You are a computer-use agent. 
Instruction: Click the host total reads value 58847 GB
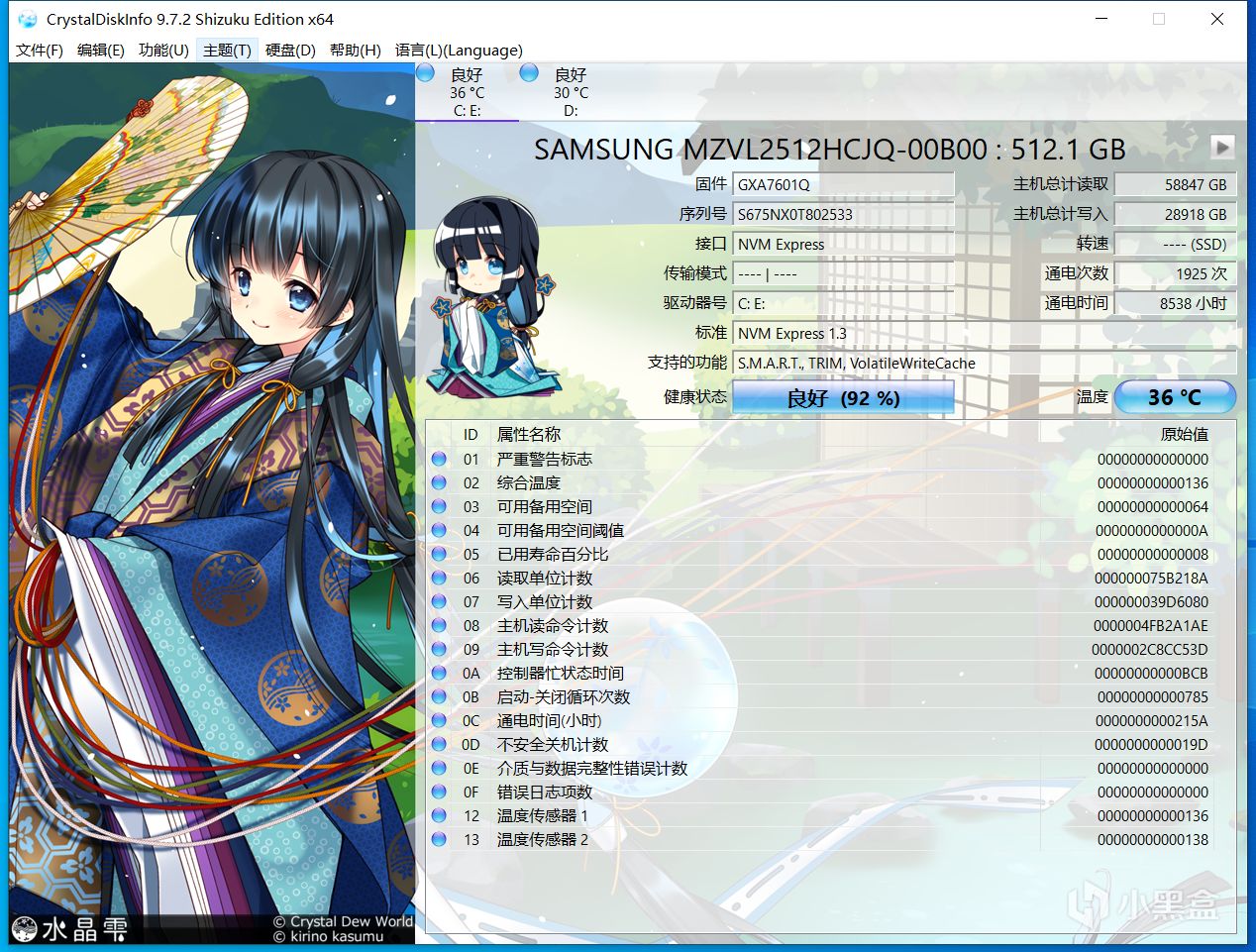click(x=1176, y=184)
